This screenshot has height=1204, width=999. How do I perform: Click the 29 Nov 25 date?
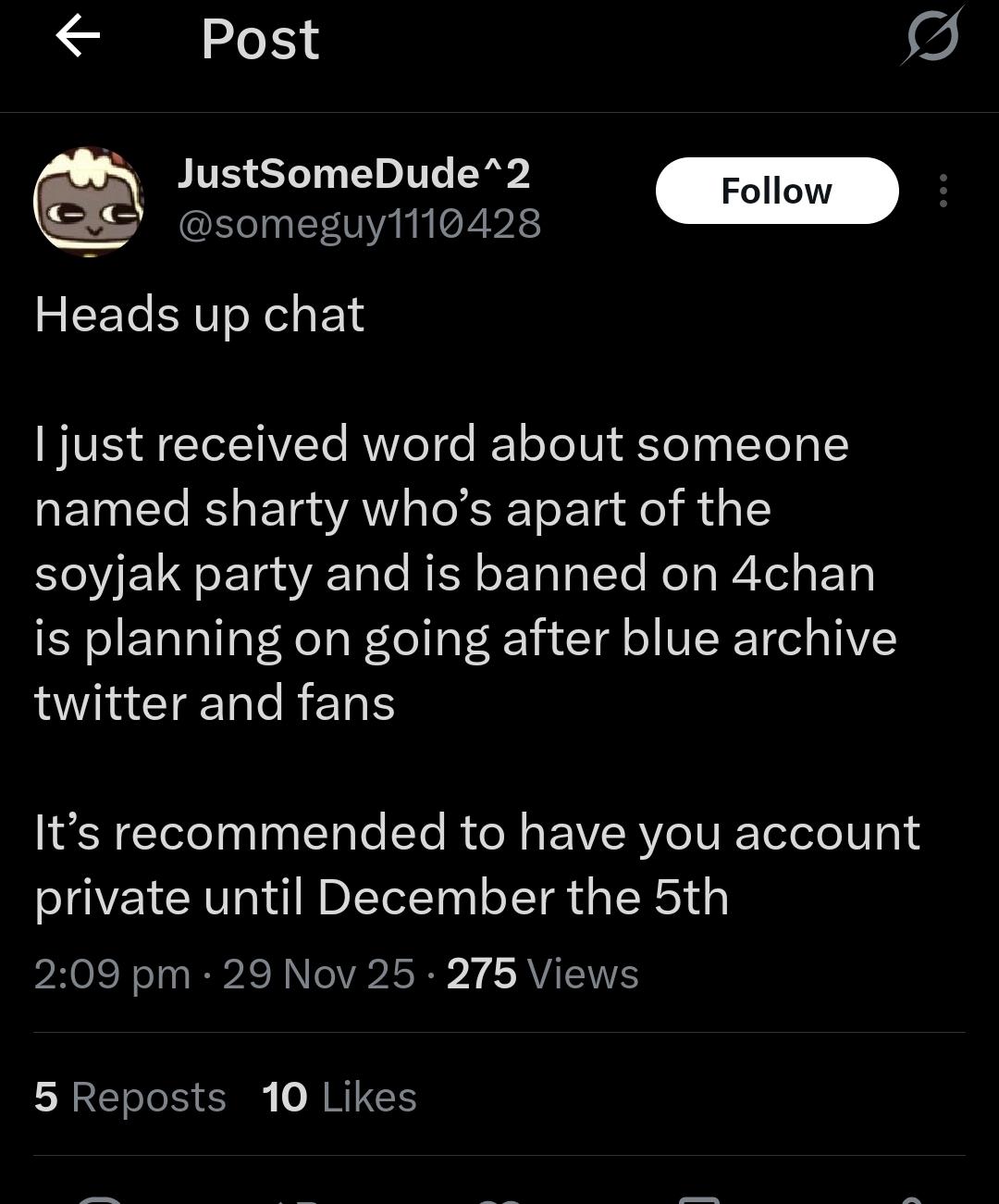318,974
